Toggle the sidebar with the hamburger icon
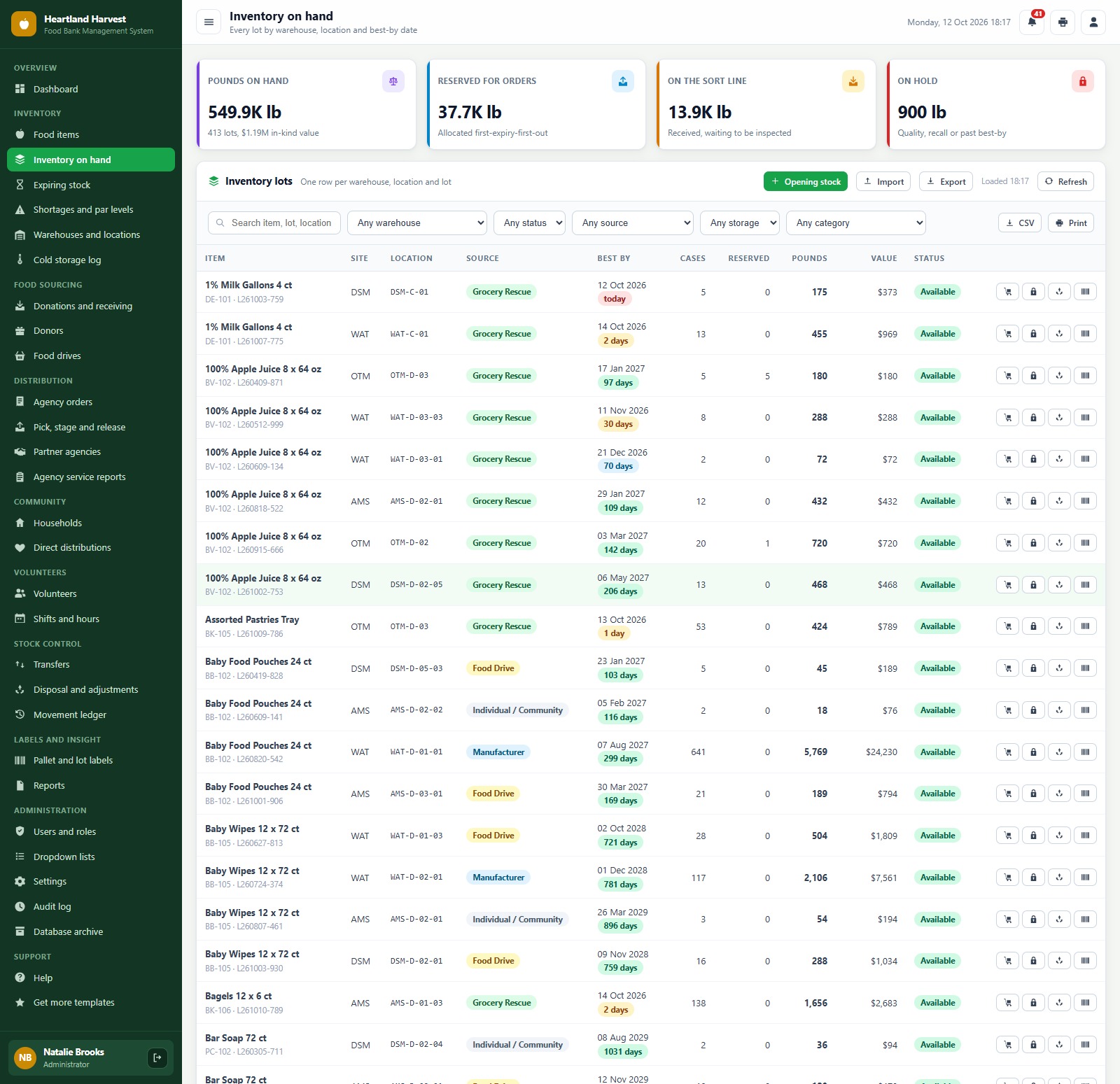This screenshot has height=1084, width=1120. click(209, 22)
